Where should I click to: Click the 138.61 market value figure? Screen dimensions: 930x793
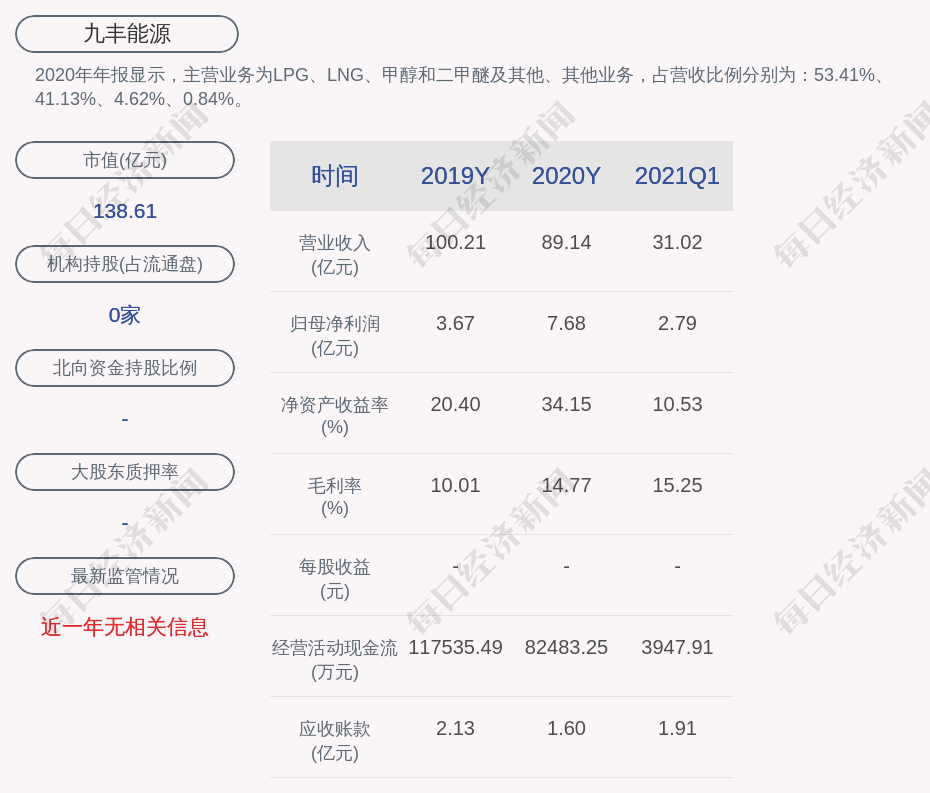(125, 211)
